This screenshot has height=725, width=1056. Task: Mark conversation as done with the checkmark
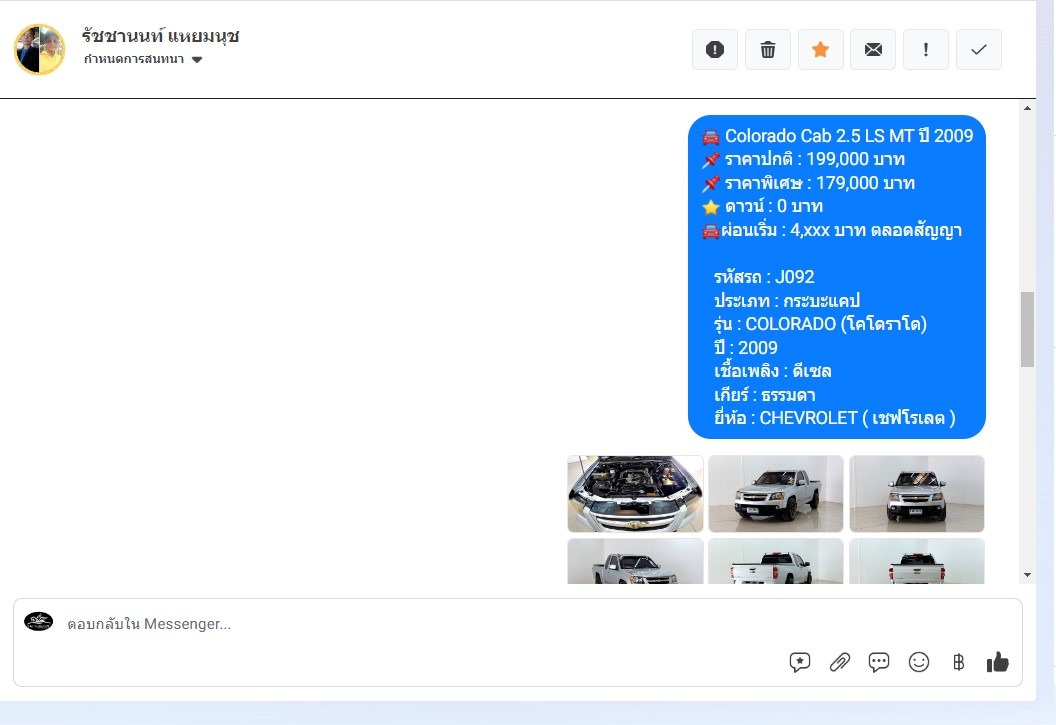pyautogui.click(x=979, y=49)
